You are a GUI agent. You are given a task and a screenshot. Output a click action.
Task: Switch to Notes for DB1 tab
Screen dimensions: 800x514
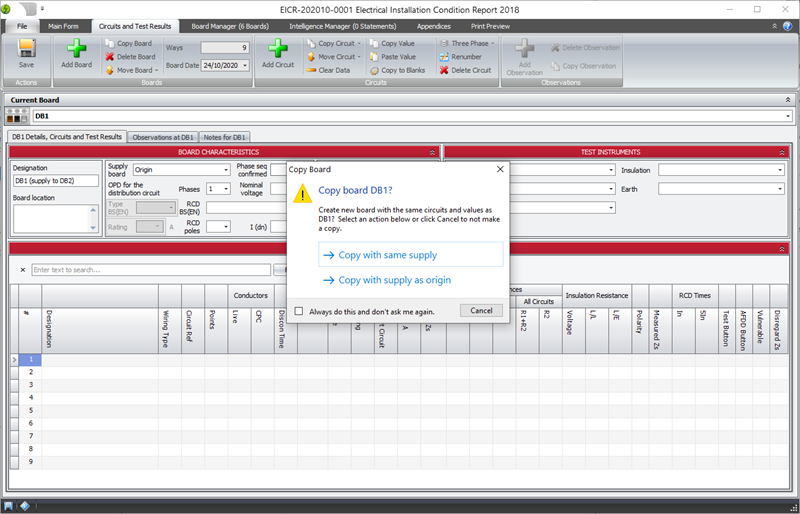(224, 137)
